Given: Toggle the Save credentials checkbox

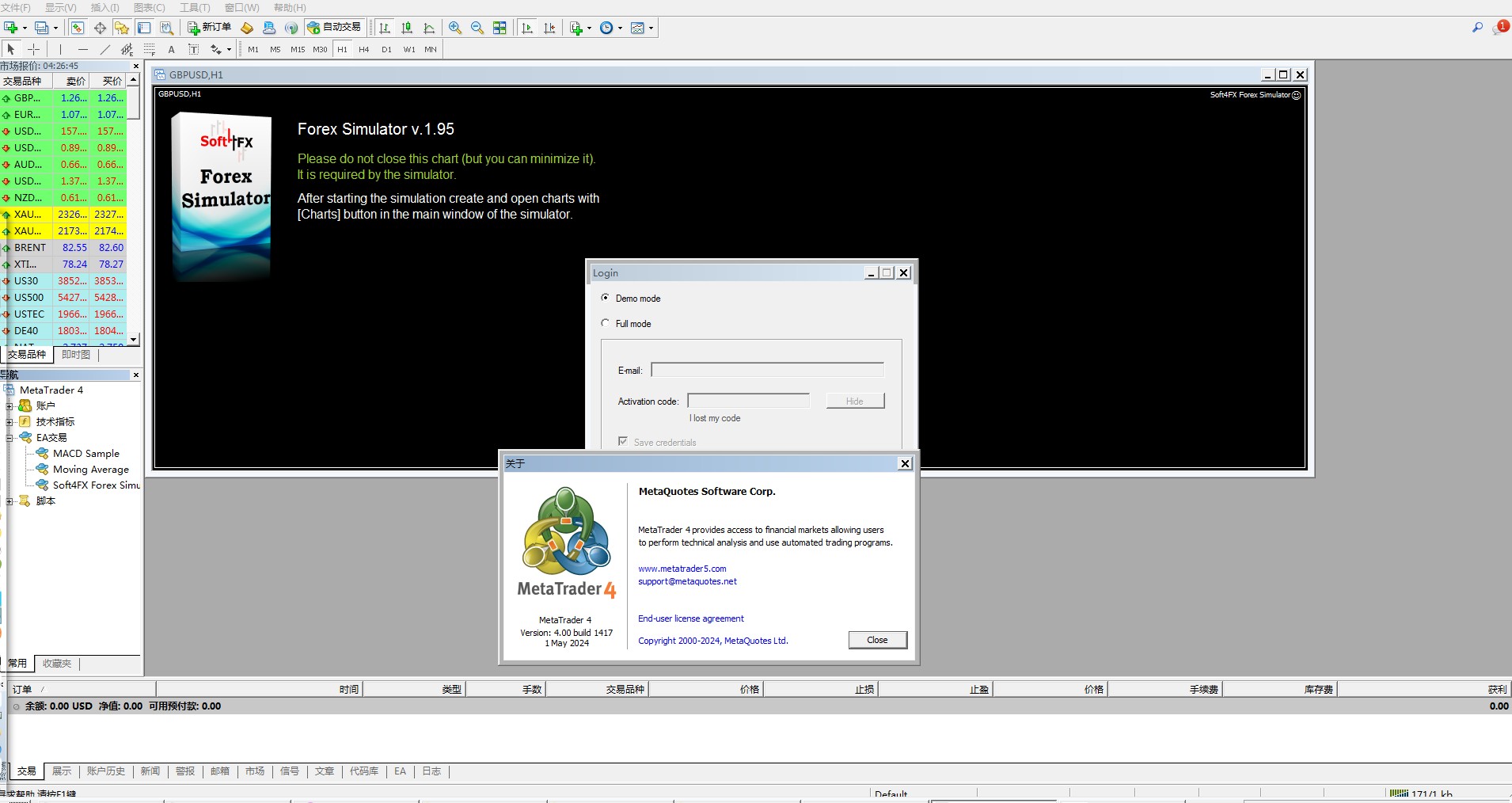Looking at the screenshot, I should click(x=623, y=441).
